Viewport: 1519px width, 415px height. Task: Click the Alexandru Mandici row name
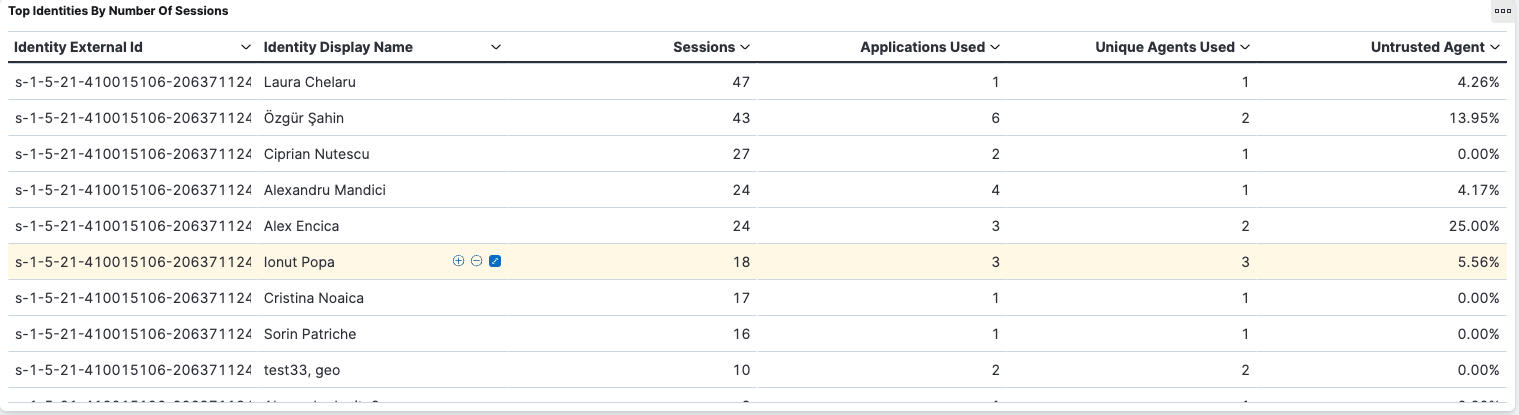click(x=325, y=190)
